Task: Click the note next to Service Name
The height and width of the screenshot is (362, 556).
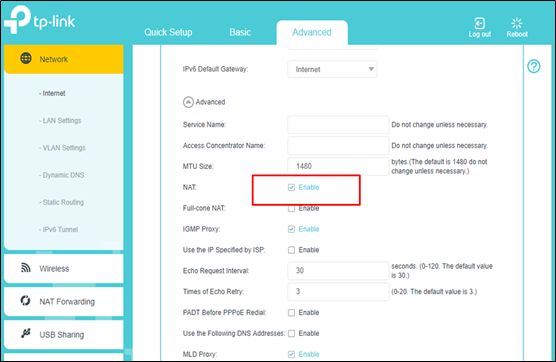Action: pyautogui.click(x=439, y=125)
